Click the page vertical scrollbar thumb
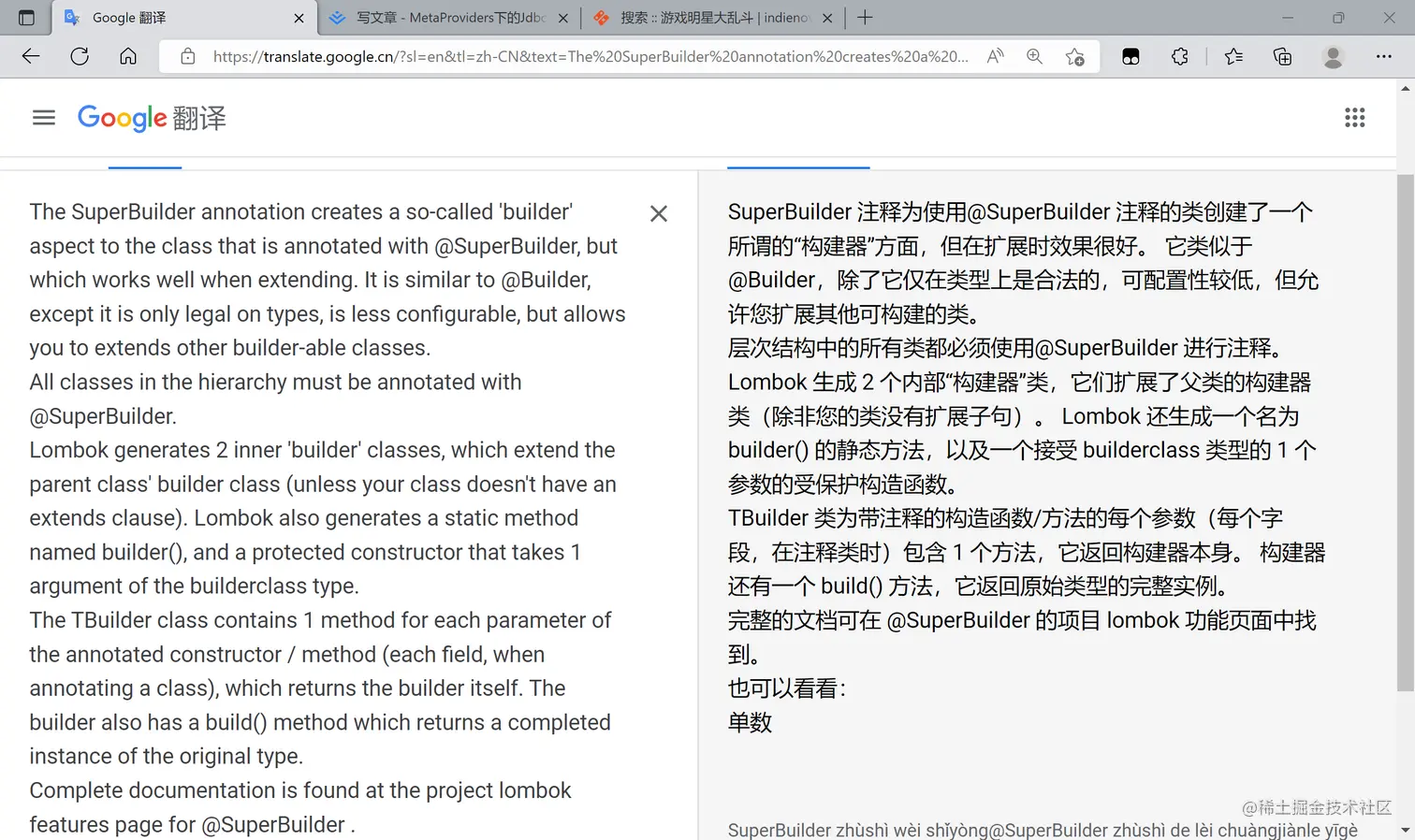The height and width of the screenshot is (840, 1415). click(1405, 432)
